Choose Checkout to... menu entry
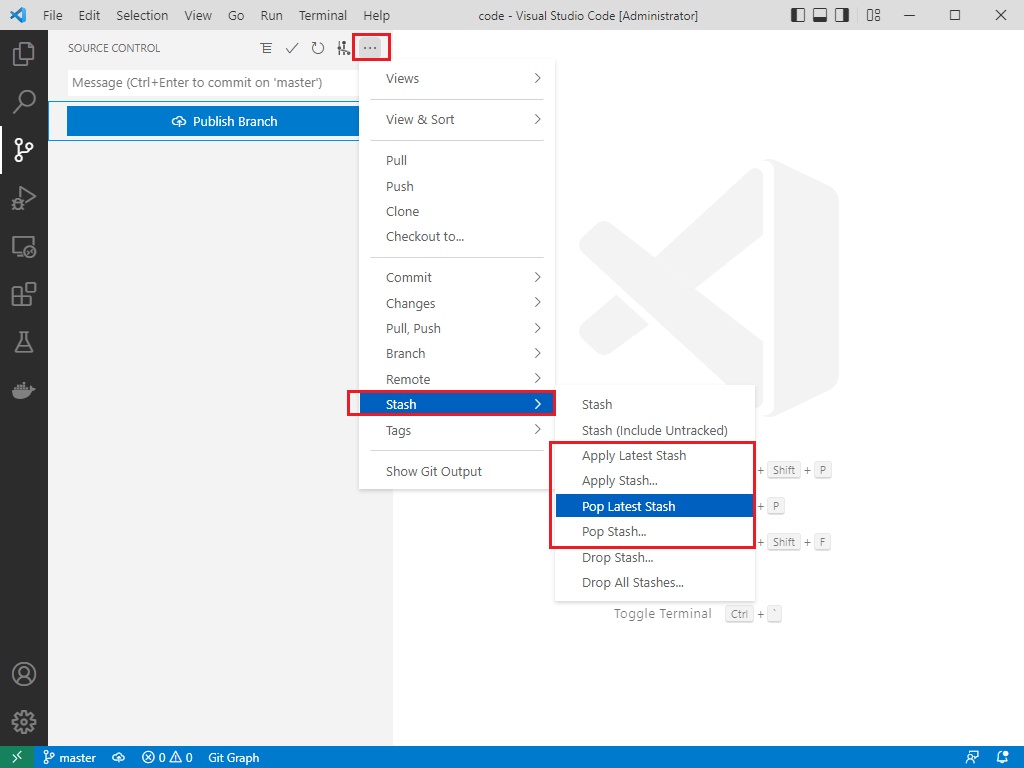 456,237
